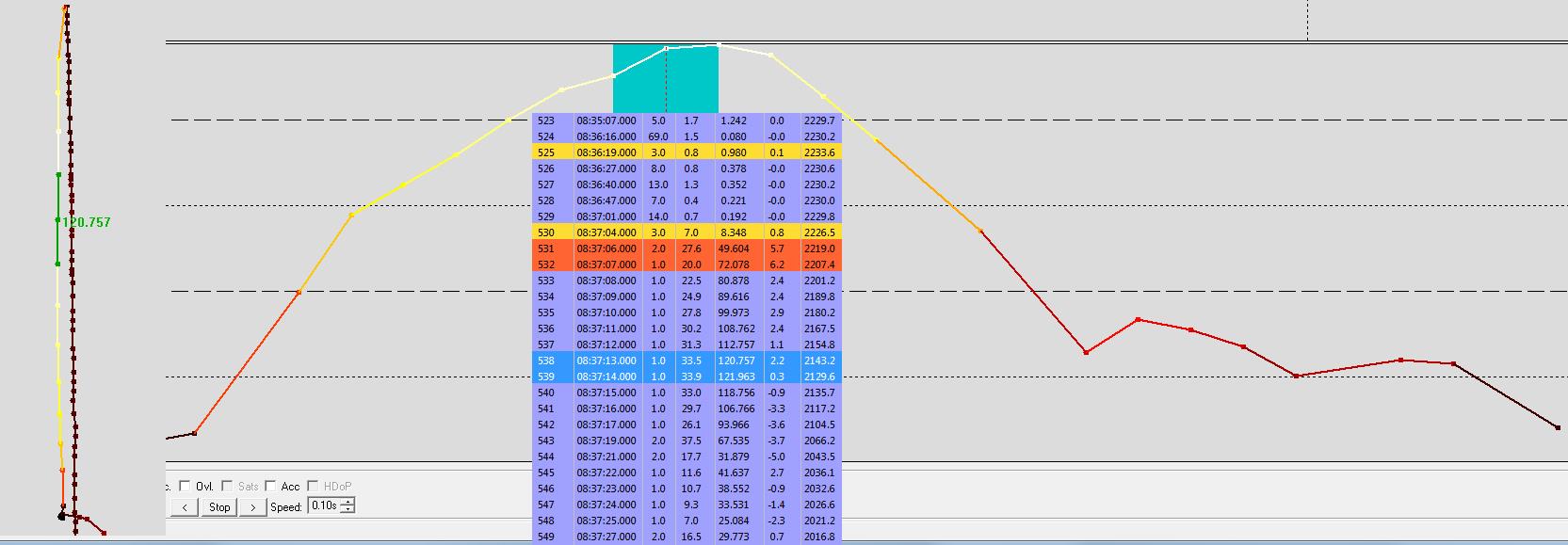Enable the Ovl. checkbox

point(185,487)
